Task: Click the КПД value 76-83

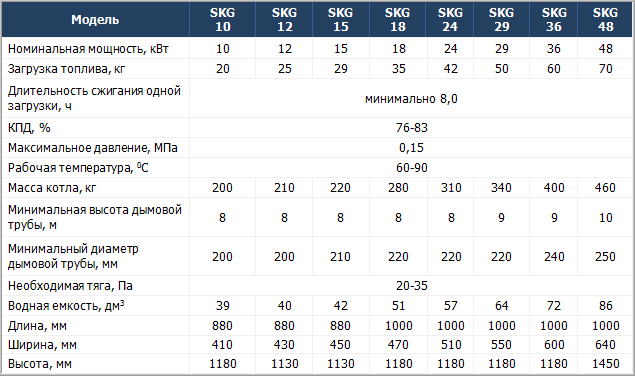Action: [411, 128]
